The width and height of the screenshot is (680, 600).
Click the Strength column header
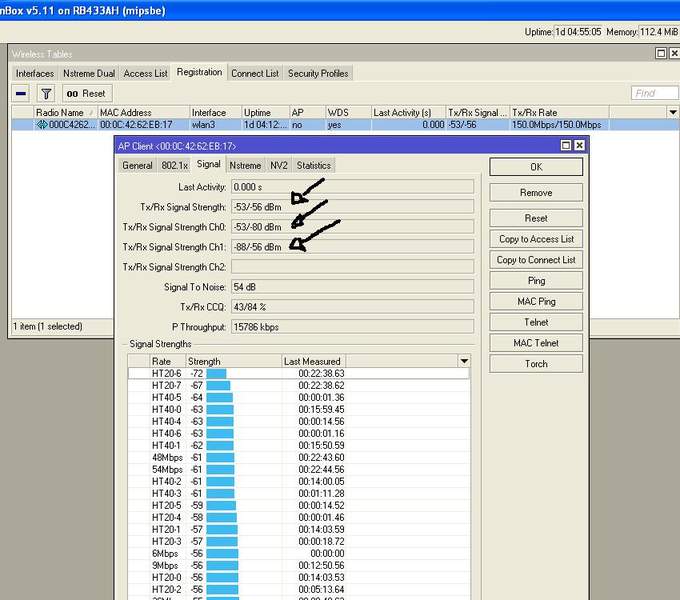[x=233, y=361]
